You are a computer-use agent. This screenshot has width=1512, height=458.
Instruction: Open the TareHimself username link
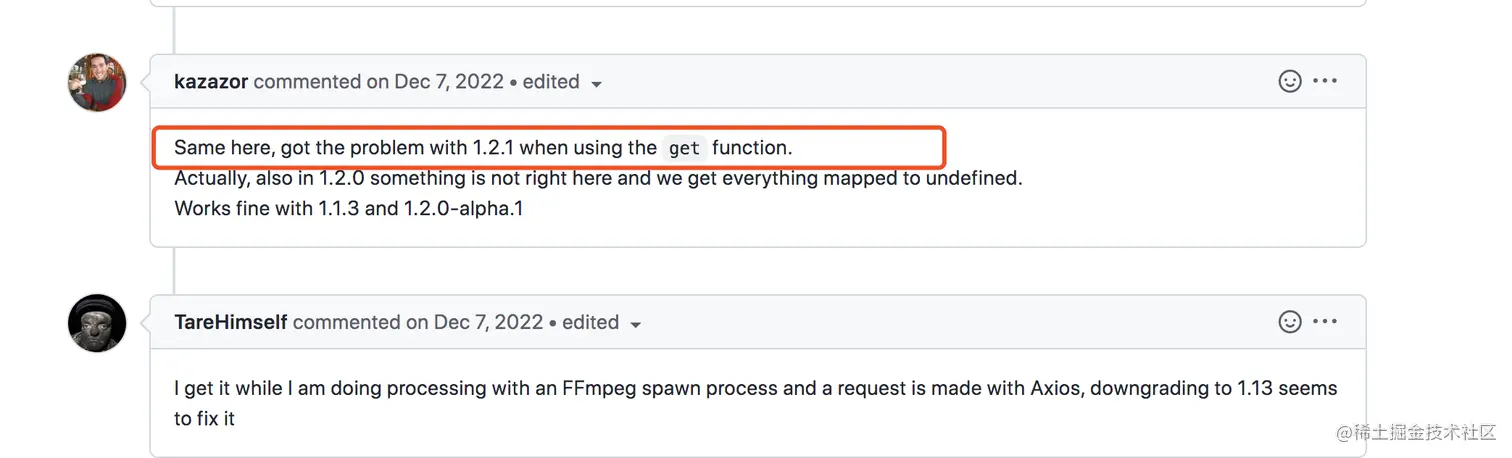230,323
